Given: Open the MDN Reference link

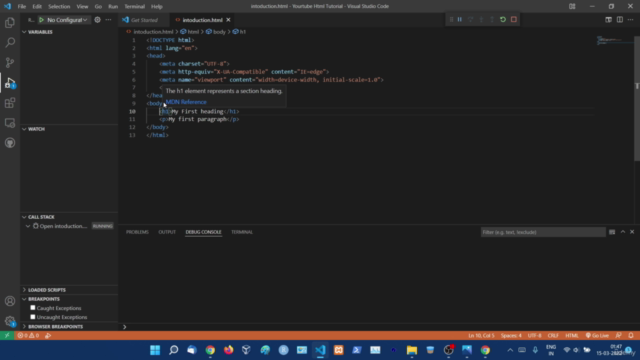Looking at the screenshot, I should [x=186, y=102].
